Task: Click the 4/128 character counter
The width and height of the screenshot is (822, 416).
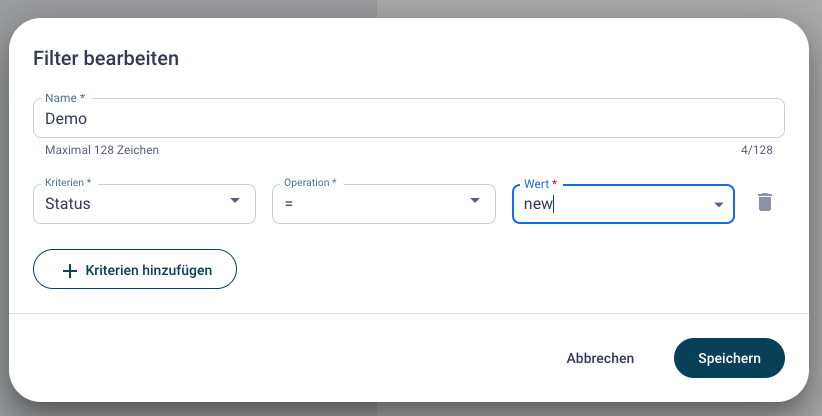Action: tap(756, 150)
